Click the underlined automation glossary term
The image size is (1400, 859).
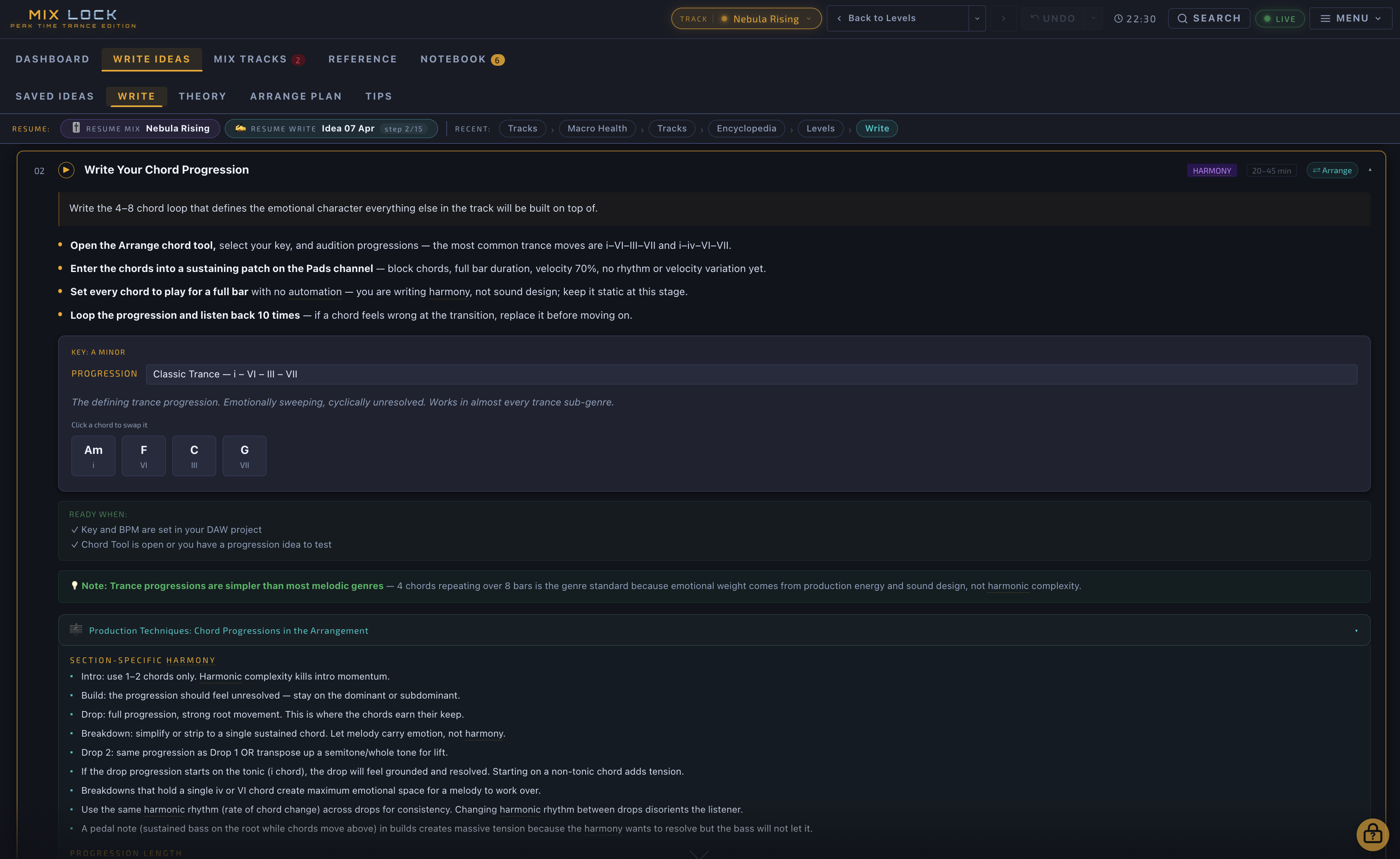315,292
